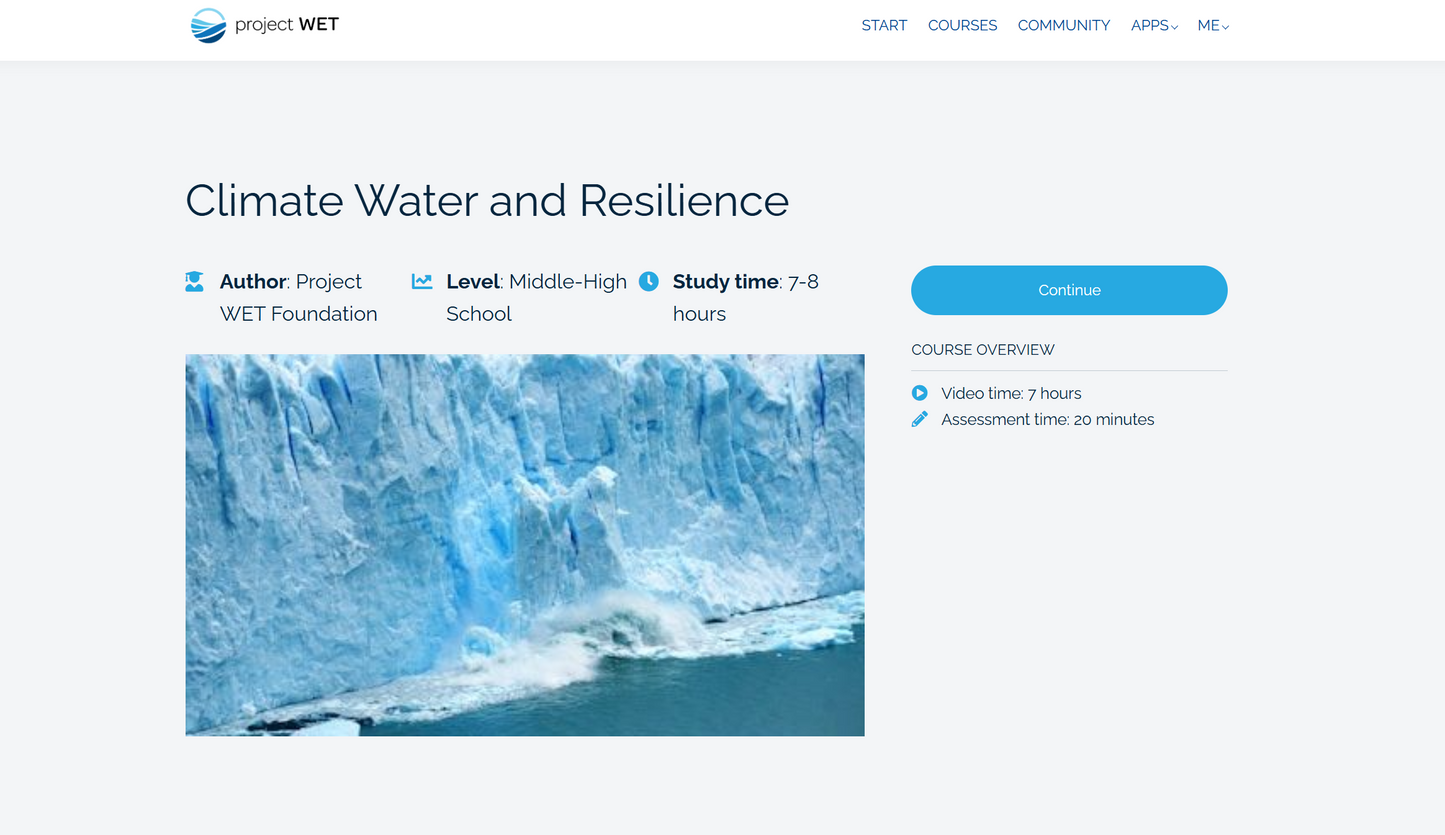Click the Assessment time: 20 minutes entry
The height and width of the screenshot is (835, 1445).
(x=1047, y=419)
